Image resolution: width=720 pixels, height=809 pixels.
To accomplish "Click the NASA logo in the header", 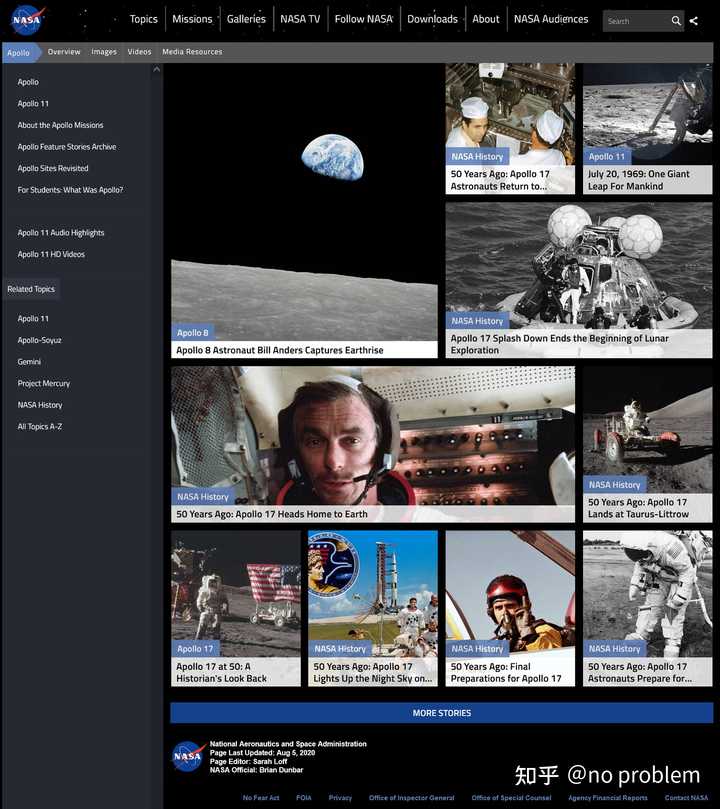I will point(27,20).
